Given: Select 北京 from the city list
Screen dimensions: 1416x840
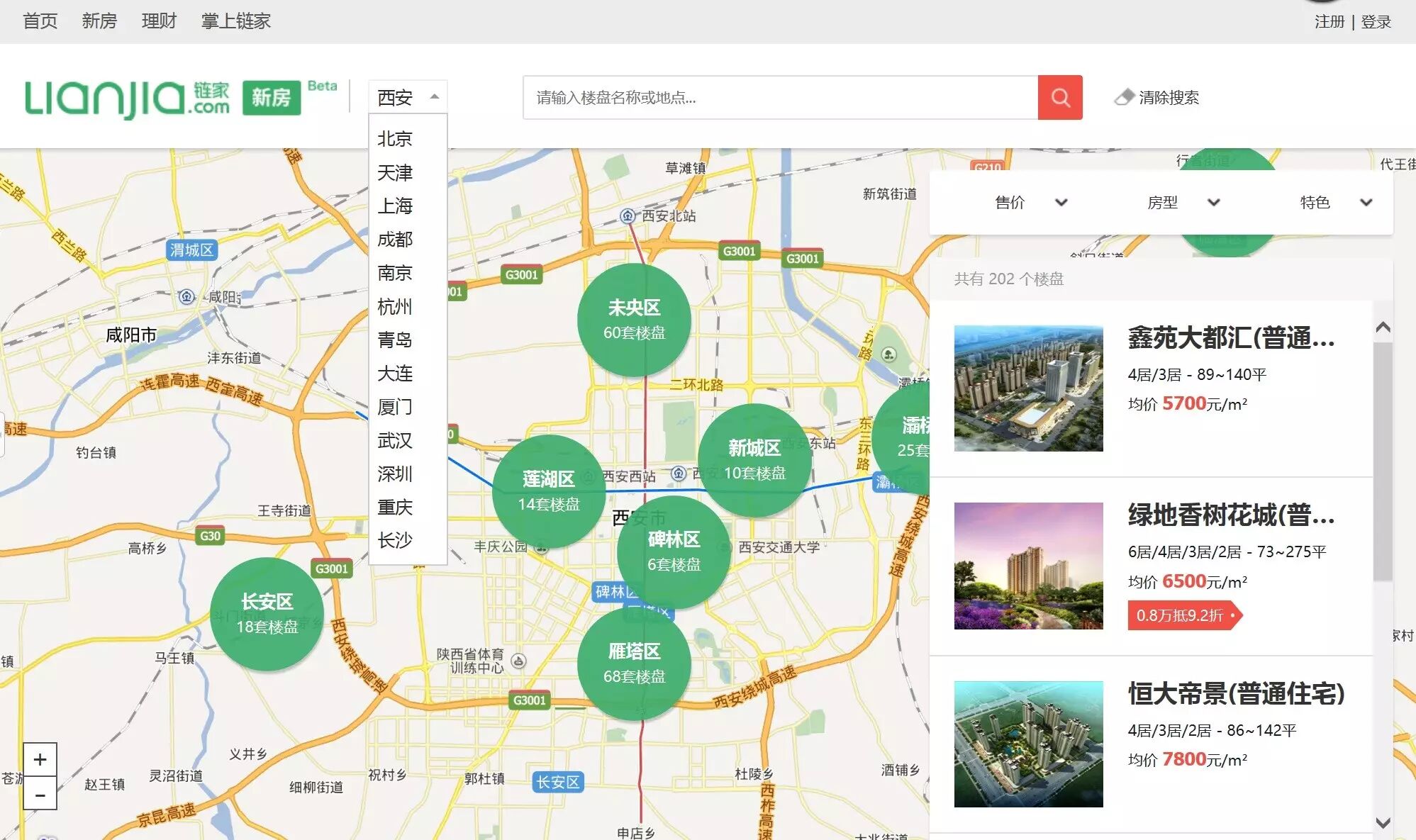Looking at the screenshot, I should coord(395,139).
